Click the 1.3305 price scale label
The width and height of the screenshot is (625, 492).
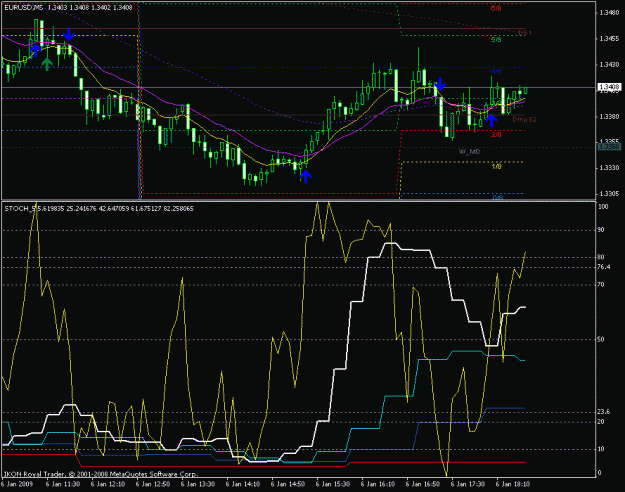pos(609,194)
